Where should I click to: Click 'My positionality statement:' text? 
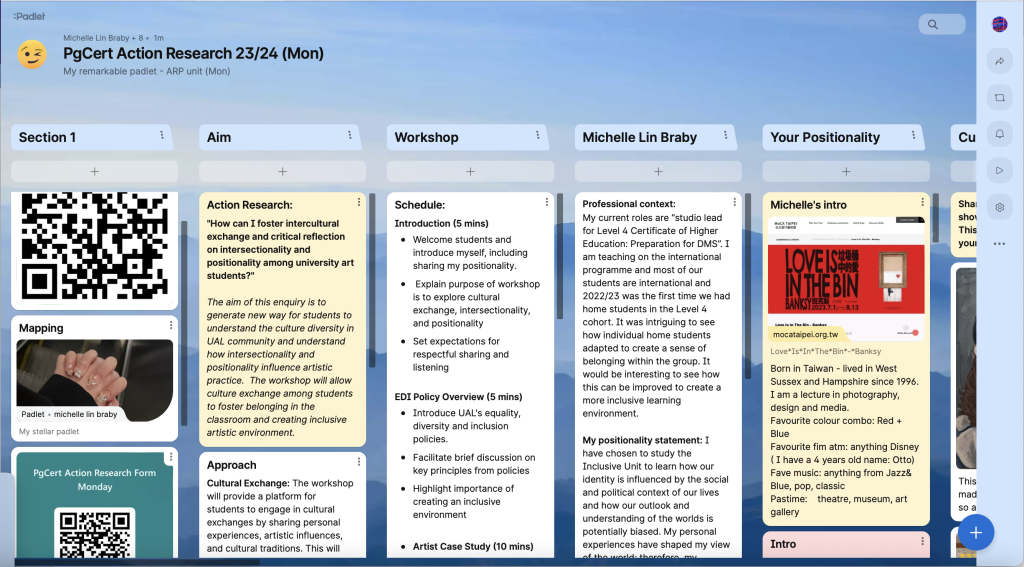[642, 440]
